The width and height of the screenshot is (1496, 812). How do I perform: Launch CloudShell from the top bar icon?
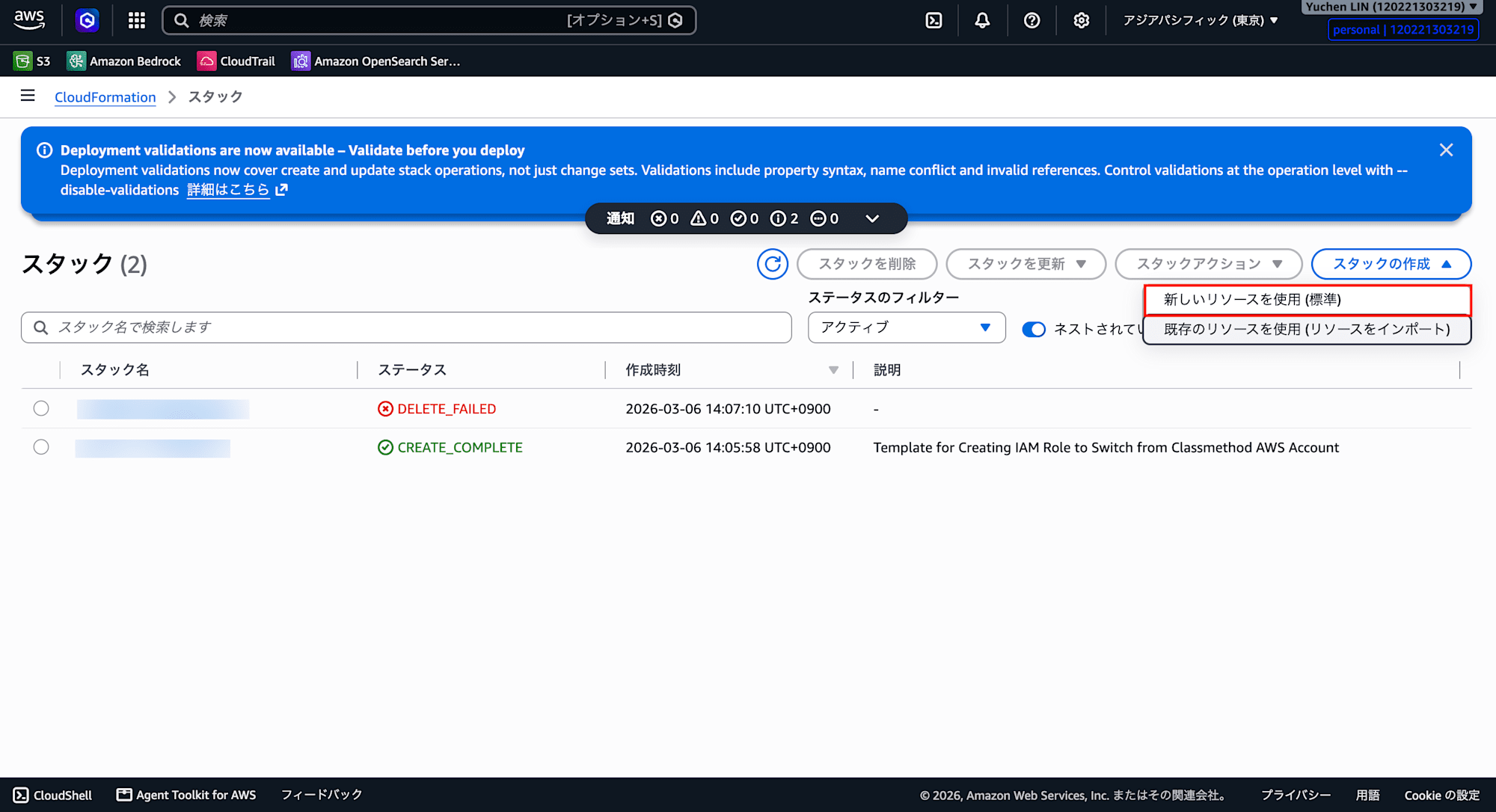pyautogui.click(x=934, y=20)
